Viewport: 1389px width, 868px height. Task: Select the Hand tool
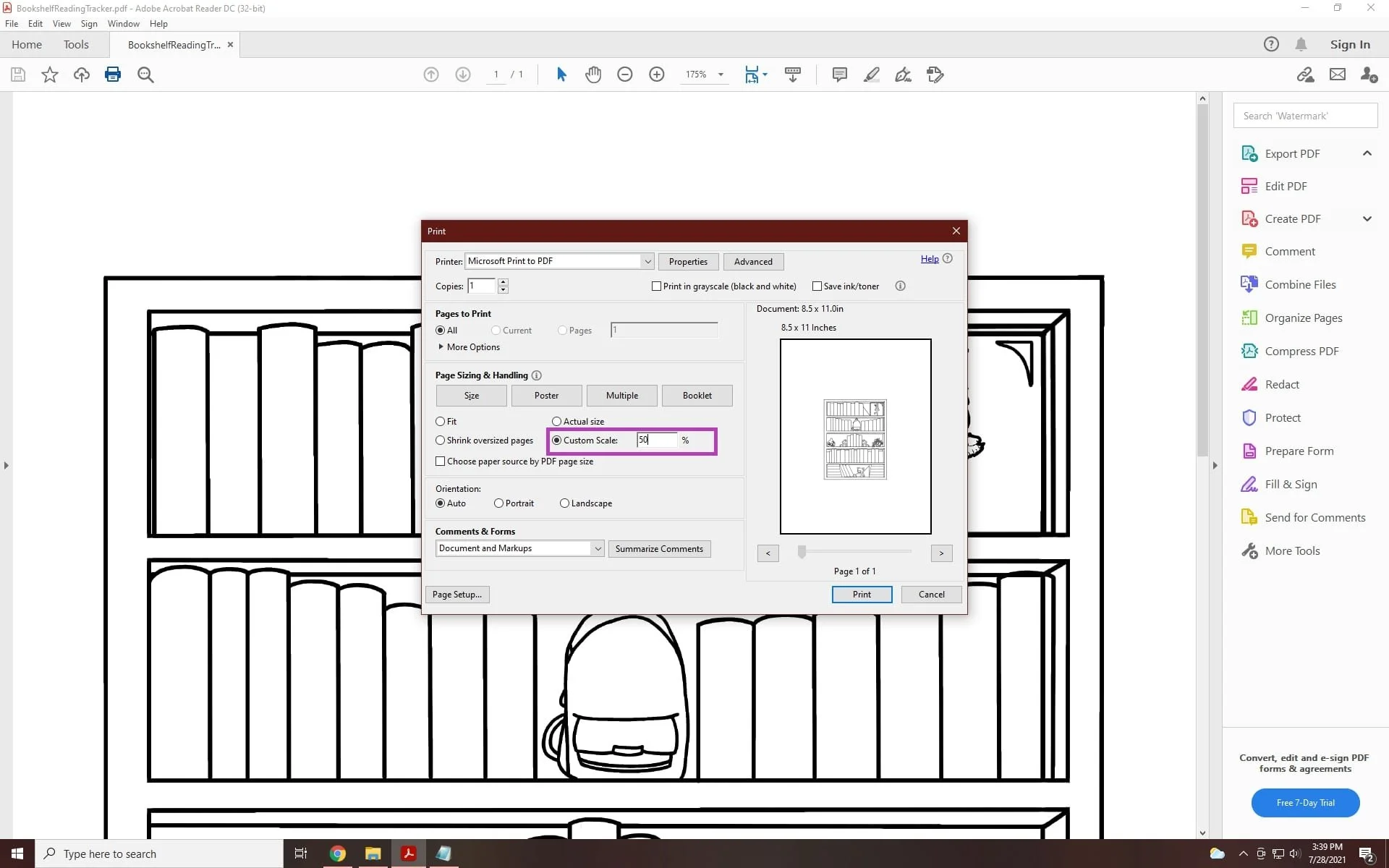593,75
